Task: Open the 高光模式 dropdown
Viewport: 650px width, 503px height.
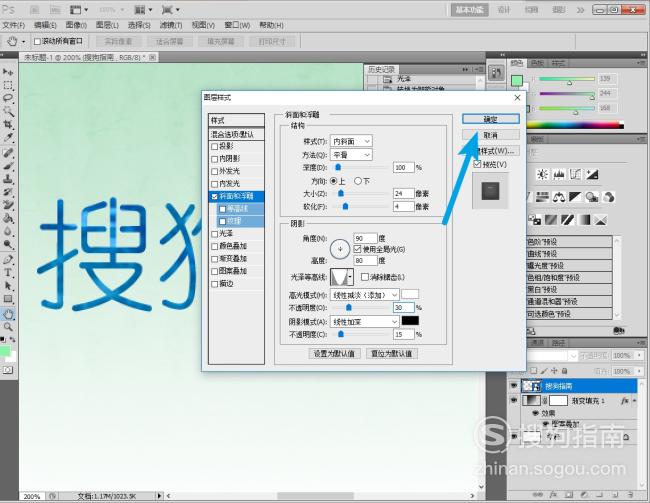Action: click(x=364, y=295)
